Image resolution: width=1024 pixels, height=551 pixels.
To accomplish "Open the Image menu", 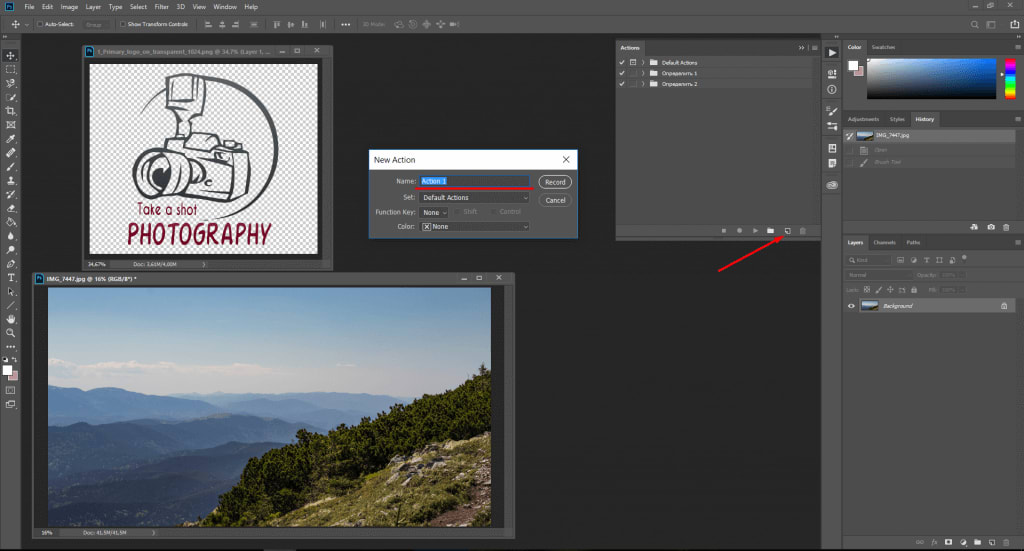I will point(69,7).
